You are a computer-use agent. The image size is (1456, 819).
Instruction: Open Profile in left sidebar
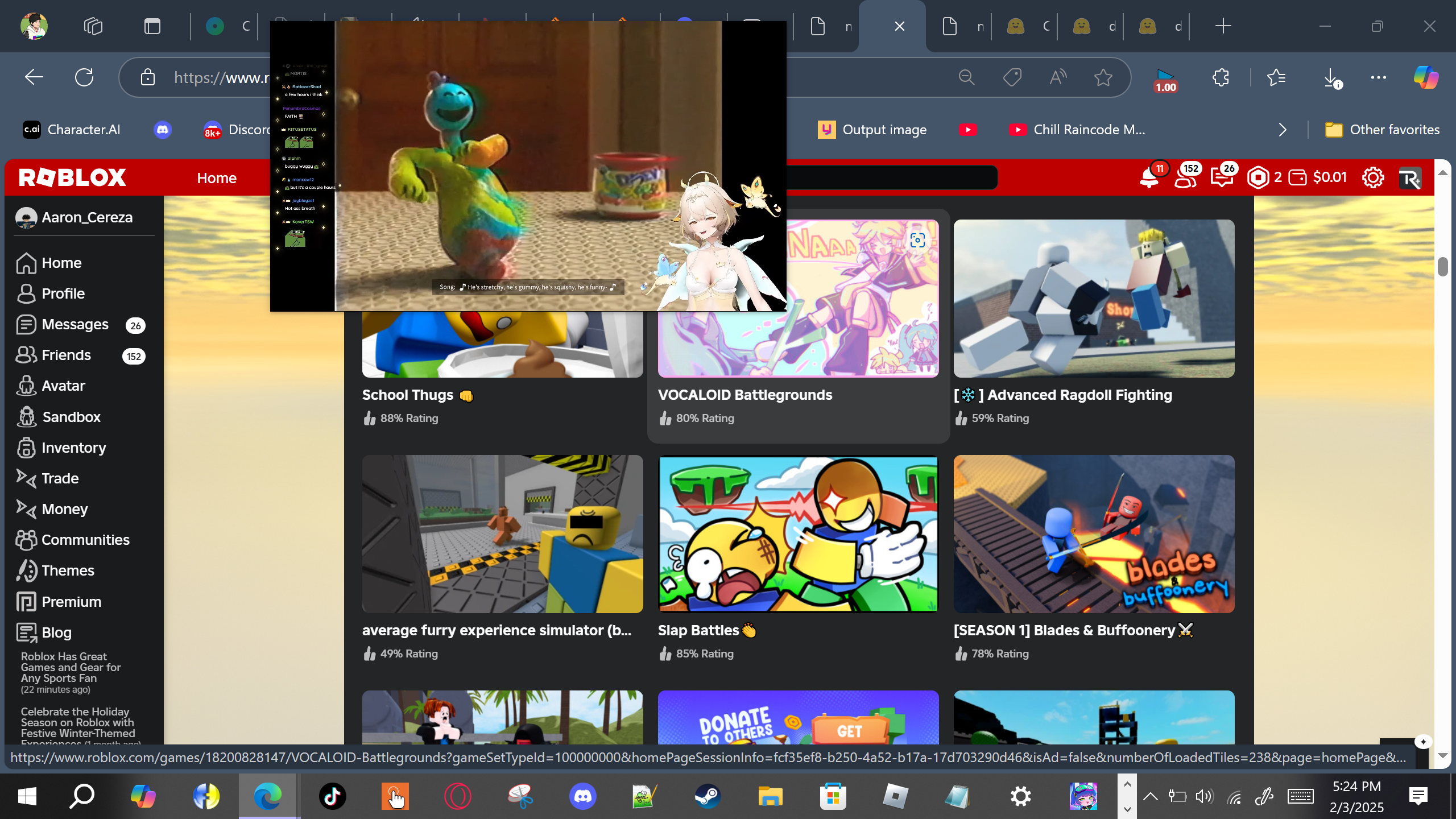[51, 293]
